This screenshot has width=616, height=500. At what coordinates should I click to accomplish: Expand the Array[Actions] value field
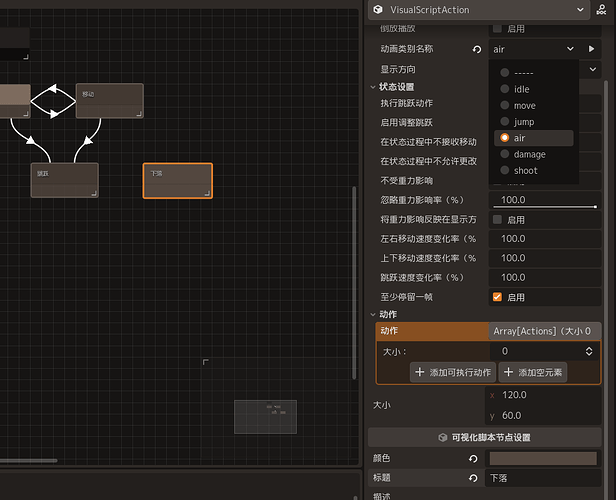(x=545, y=331)
